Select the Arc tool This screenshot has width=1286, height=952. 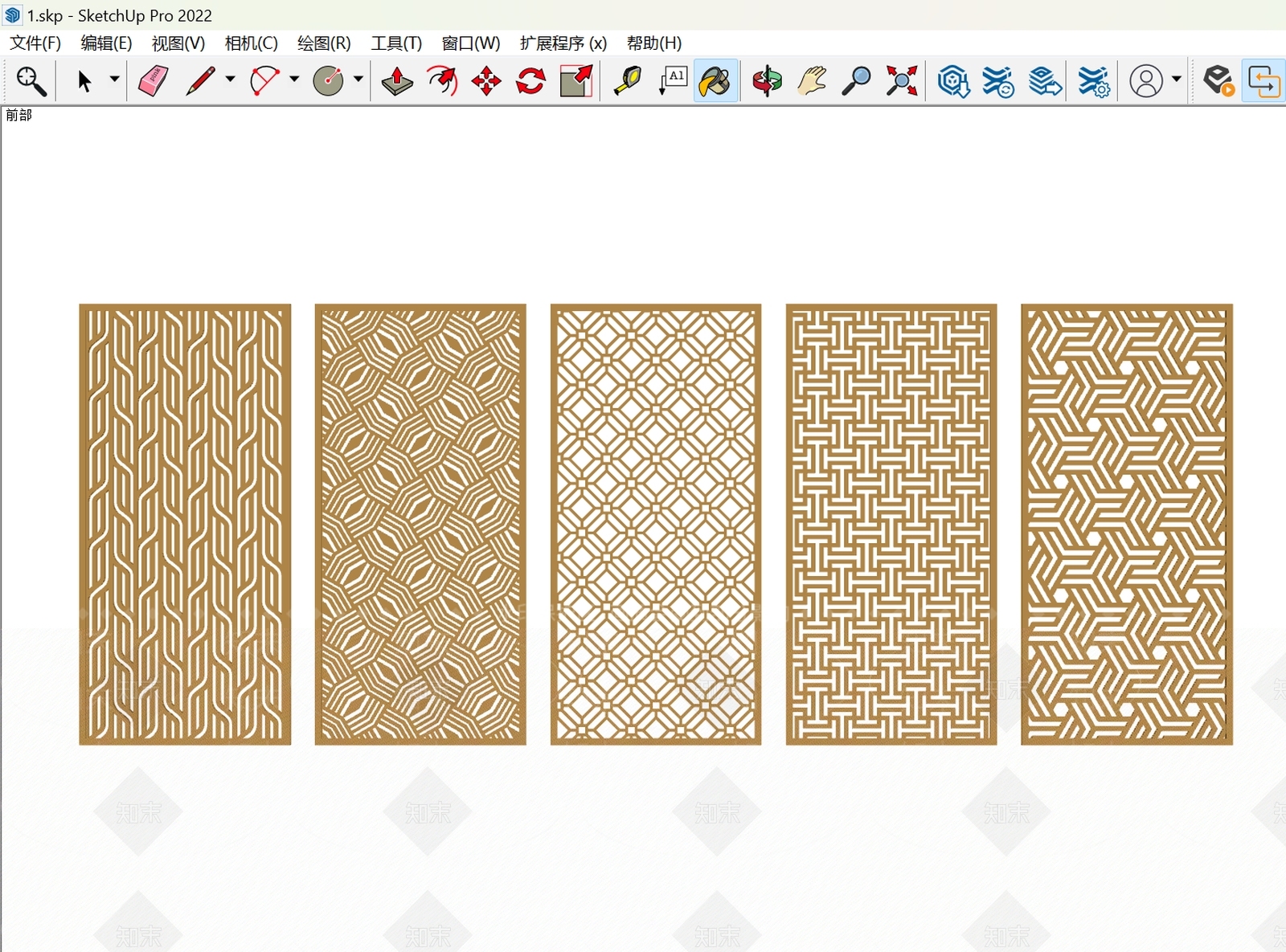(264, 81)
